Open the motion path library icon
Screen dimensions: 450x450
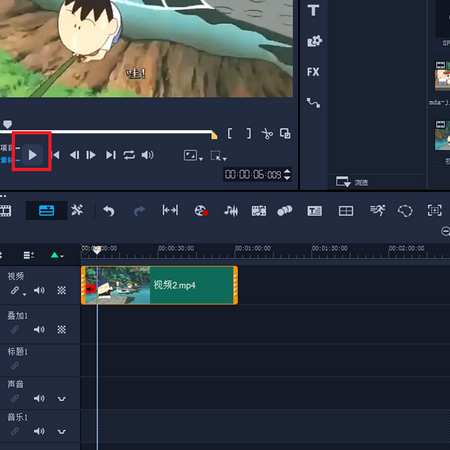pos(313,103)
